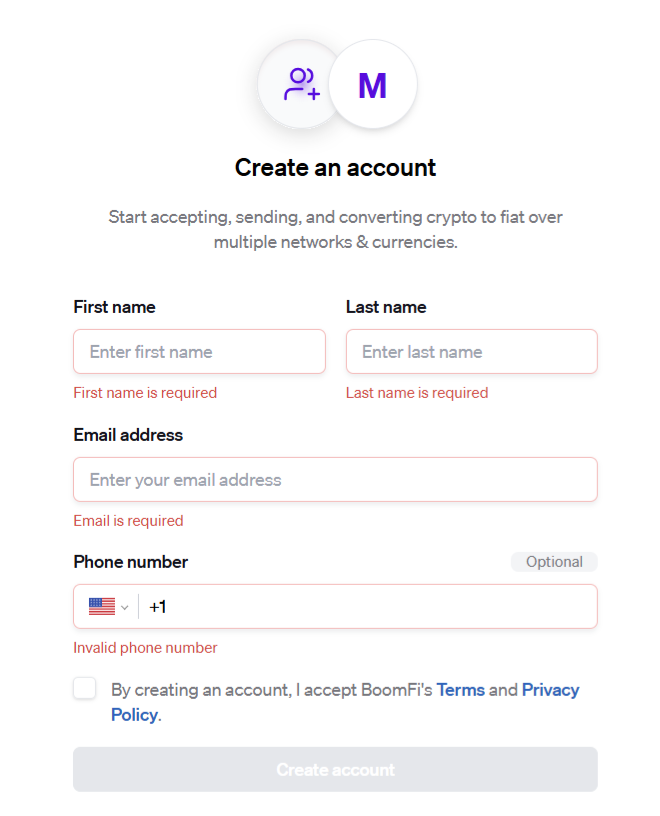Open the Terms link
The width and height of the screenshot is (660, 816).
(461, 690)
